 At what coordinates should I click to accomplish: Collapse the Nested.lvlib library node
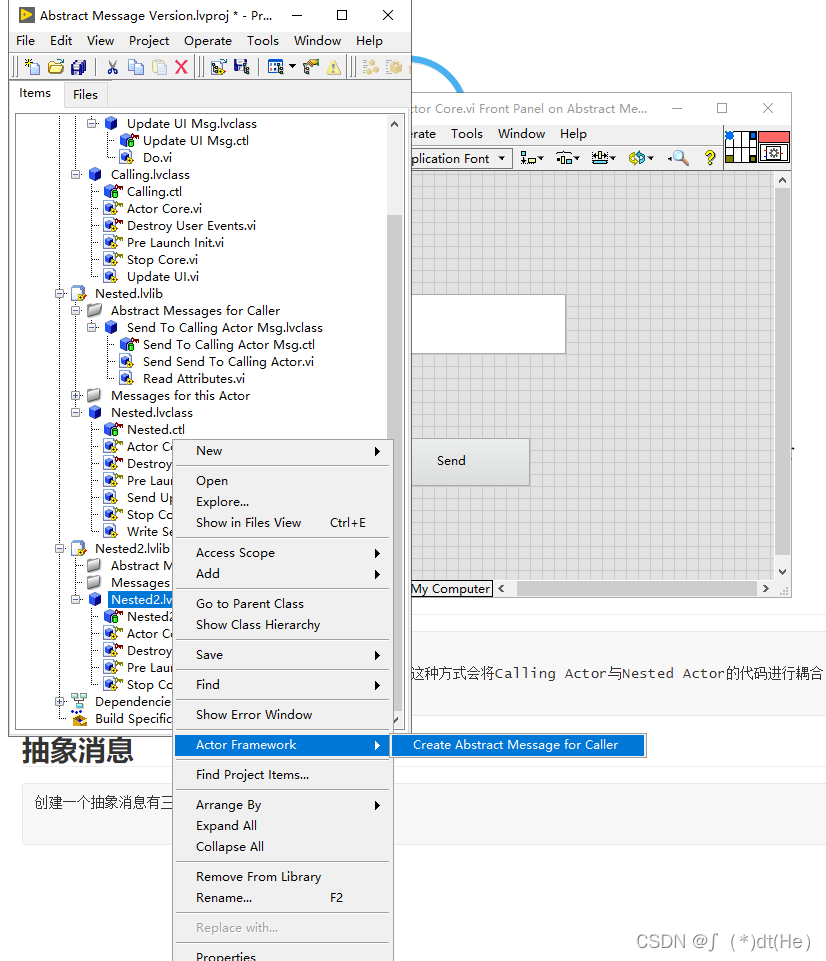(x=60, y=293)
